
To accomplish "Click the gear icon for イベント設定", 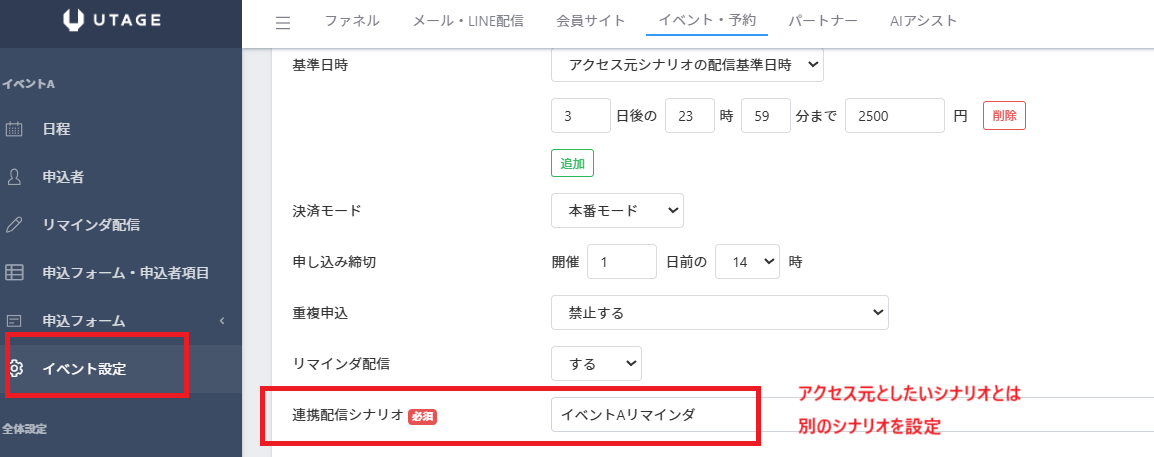I will (x=15, y=369).
